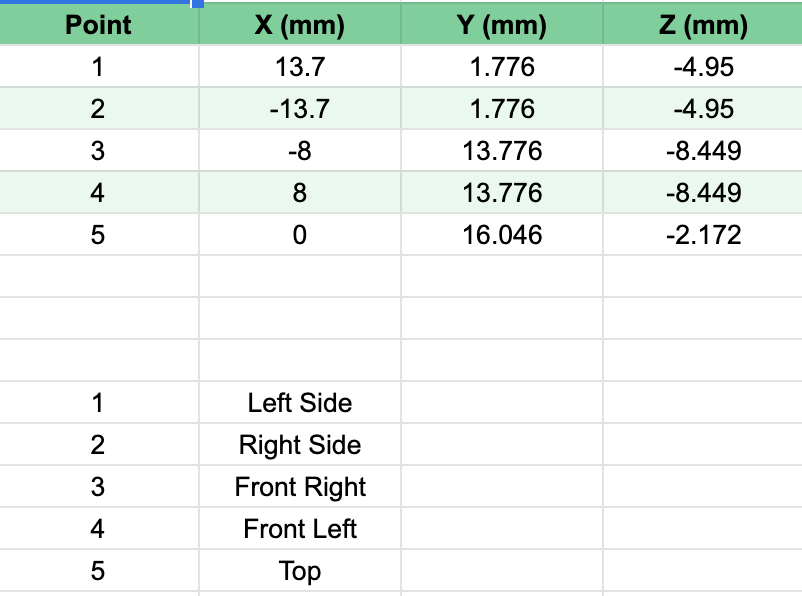Select the Top label cell
Screen dimensions: 802x596
(x=300, y=571)
